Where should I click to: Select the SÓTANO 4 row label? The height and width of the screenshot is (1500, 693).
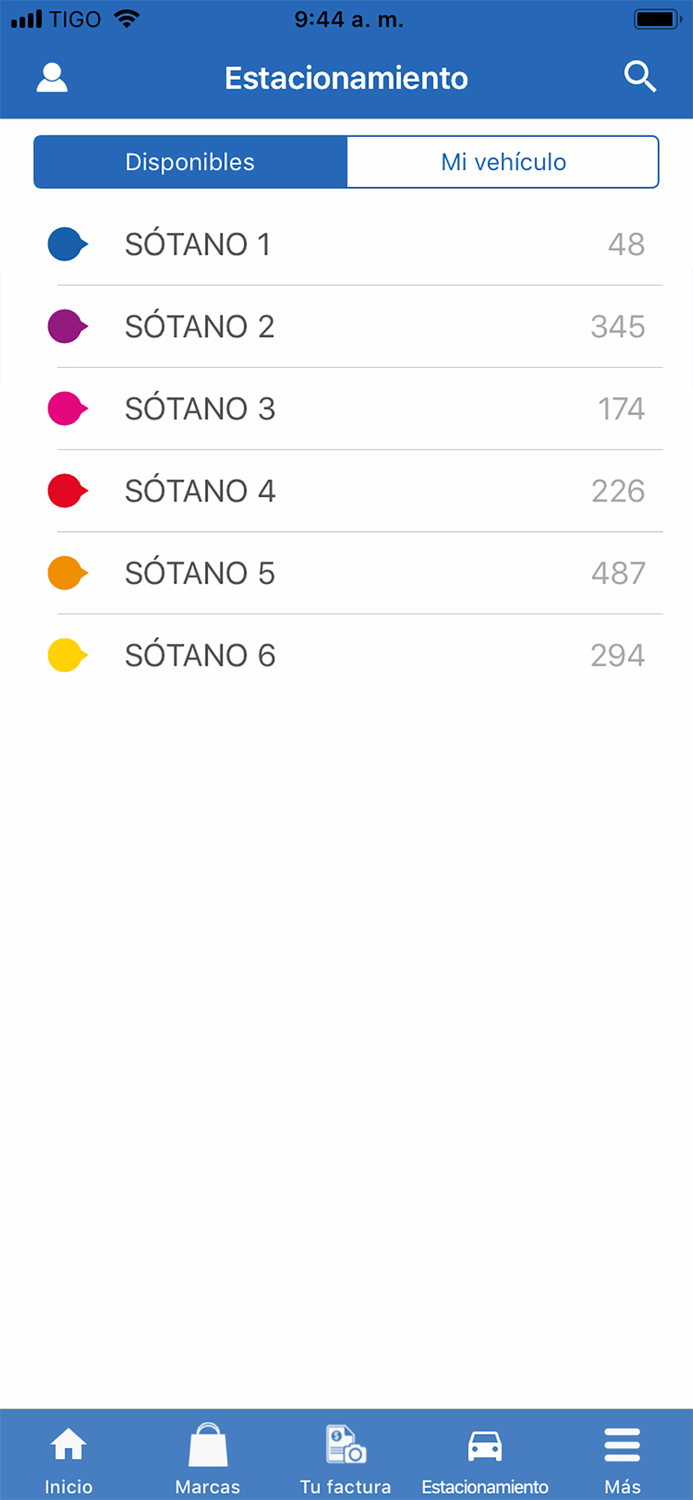[200, 491]
